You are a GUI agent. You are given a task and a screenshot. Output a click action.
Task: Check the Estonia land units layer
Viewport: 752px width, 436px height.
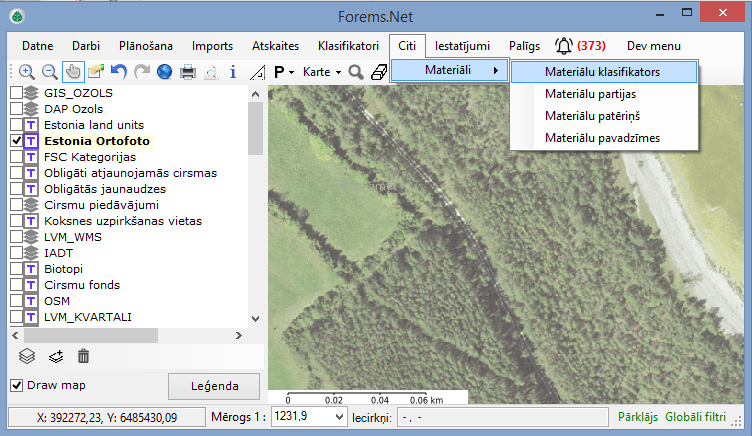pos(16,125)
